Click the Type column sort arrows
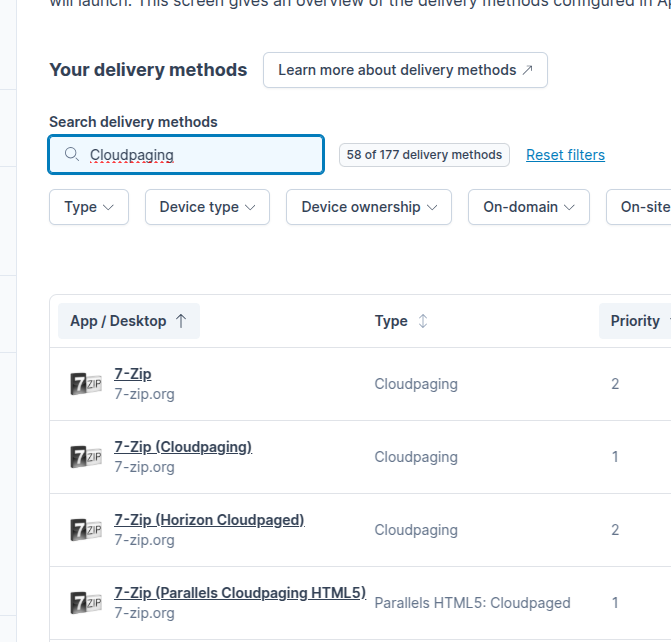Image resolution: width=671 pixels, height=642 pixels. click(423, 321)
